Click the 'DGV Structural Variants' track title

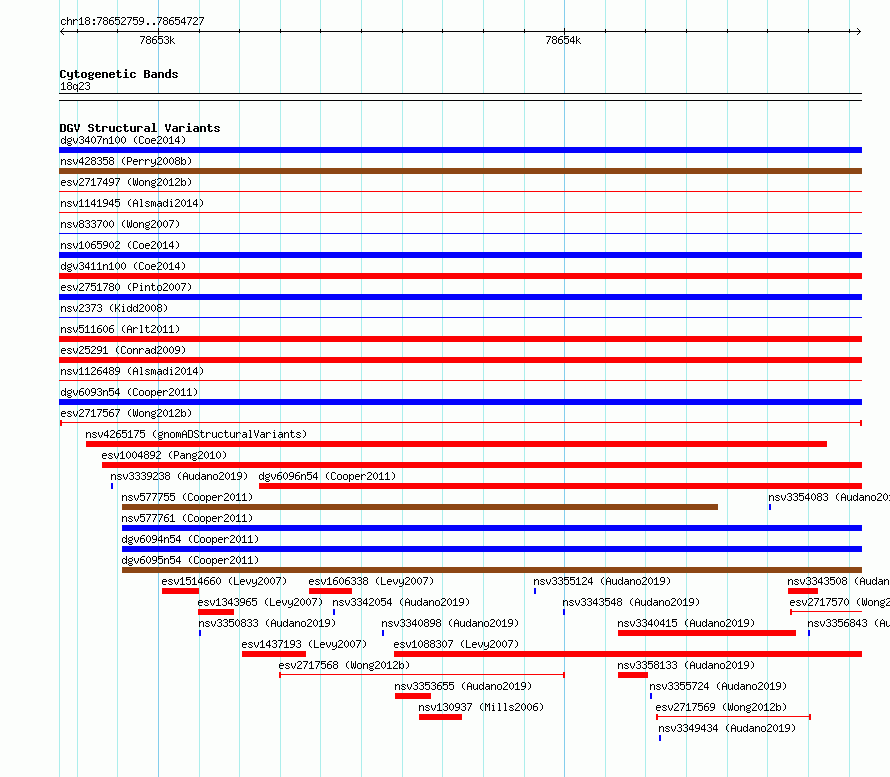pos(140,128)
